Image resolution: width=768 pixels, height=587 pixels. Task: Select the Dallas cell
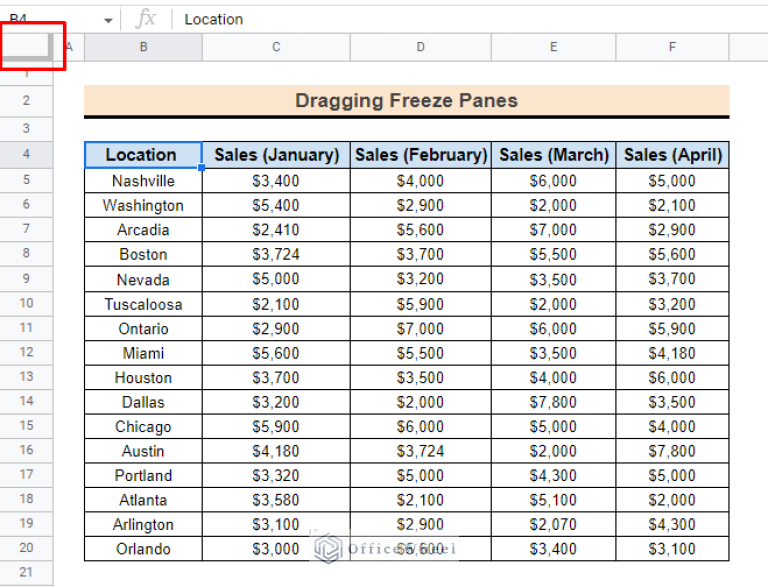coord(143,402)
